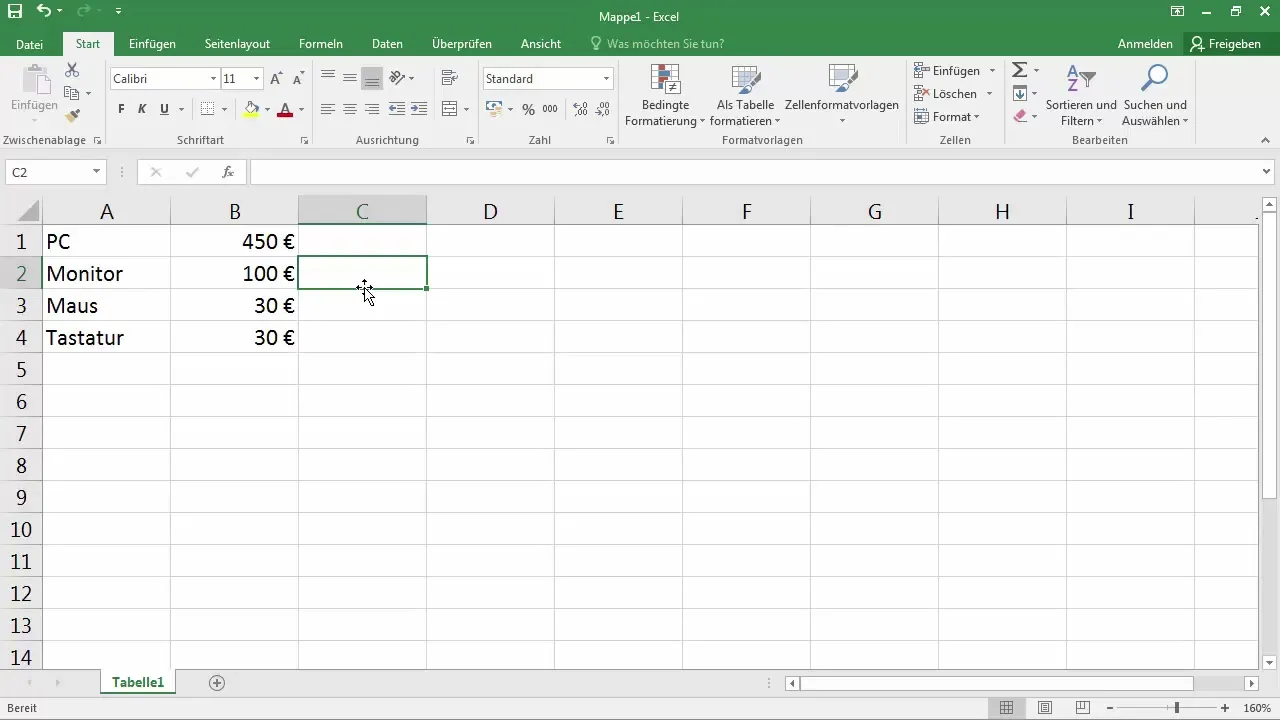Click the AutoSum sigma icon

point(1019,70)
